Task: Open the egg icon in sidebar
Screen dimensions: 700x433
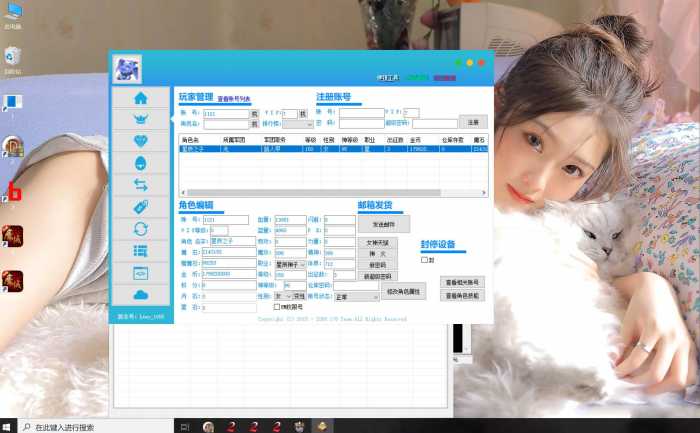Action: 140,163
